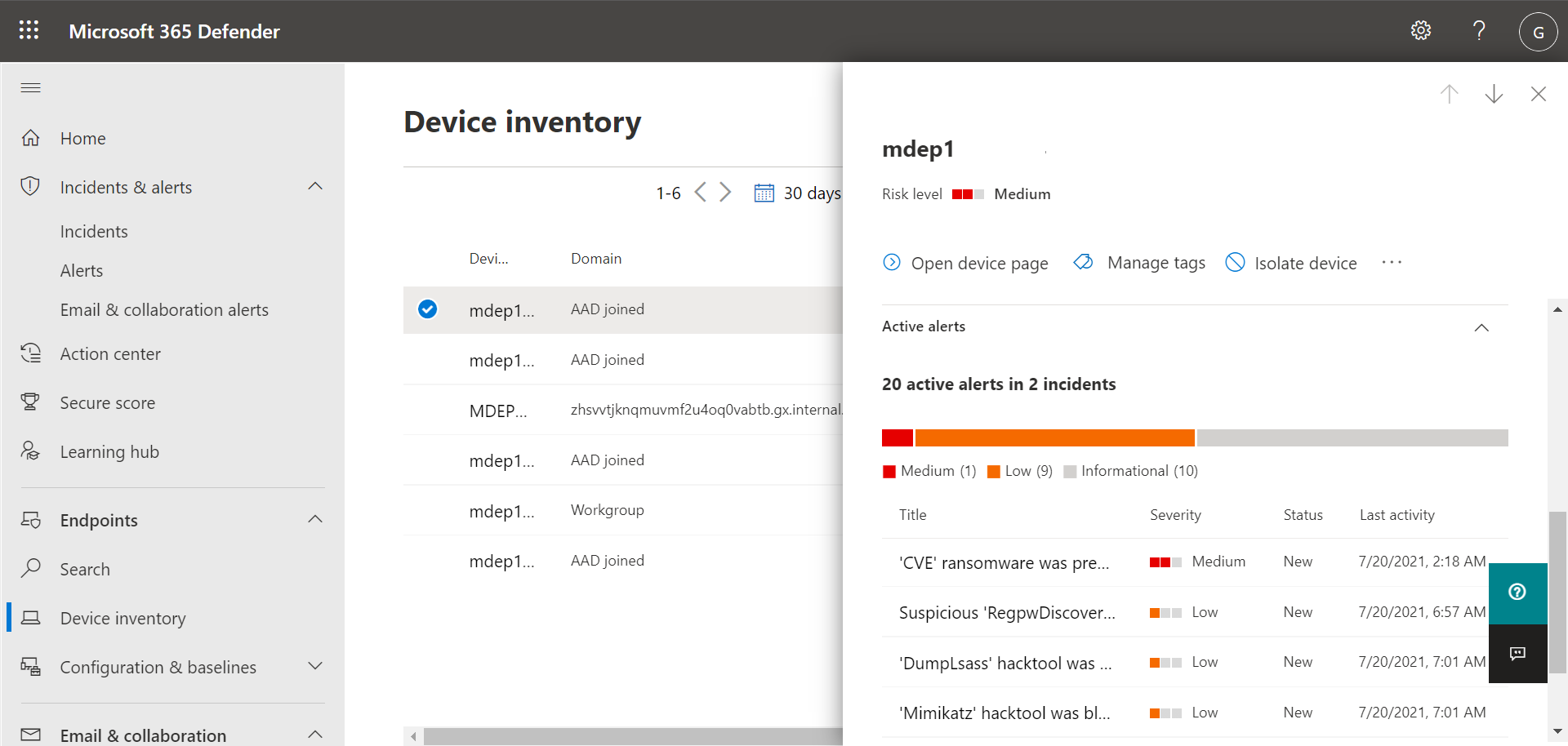Click more actions ellipsis in device panel
1568x746 pixels.
pos(1392,262)
